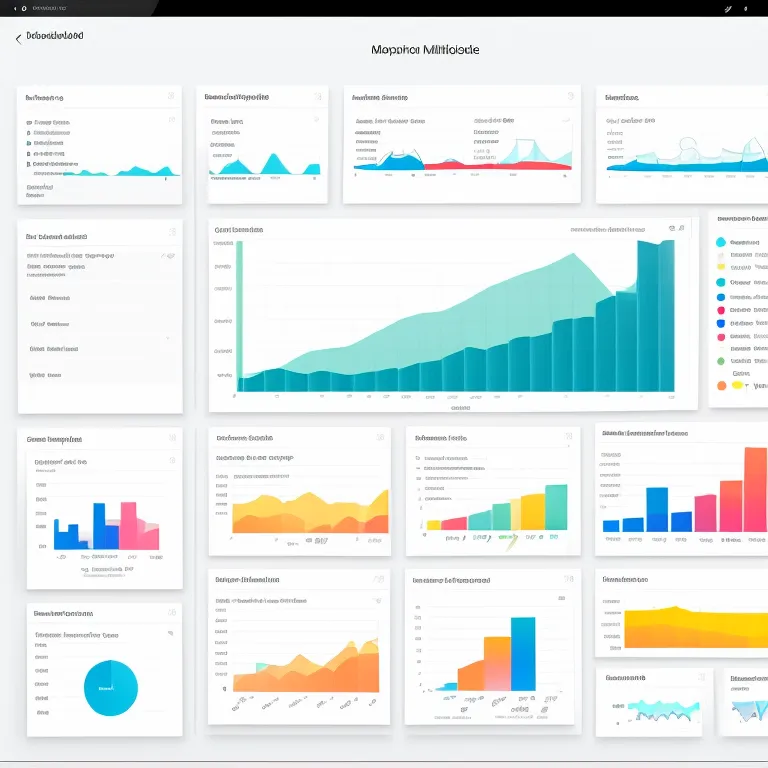Expand the first row in the left list panel
This screenshot has height=768, width=768.
click(169, 255)
